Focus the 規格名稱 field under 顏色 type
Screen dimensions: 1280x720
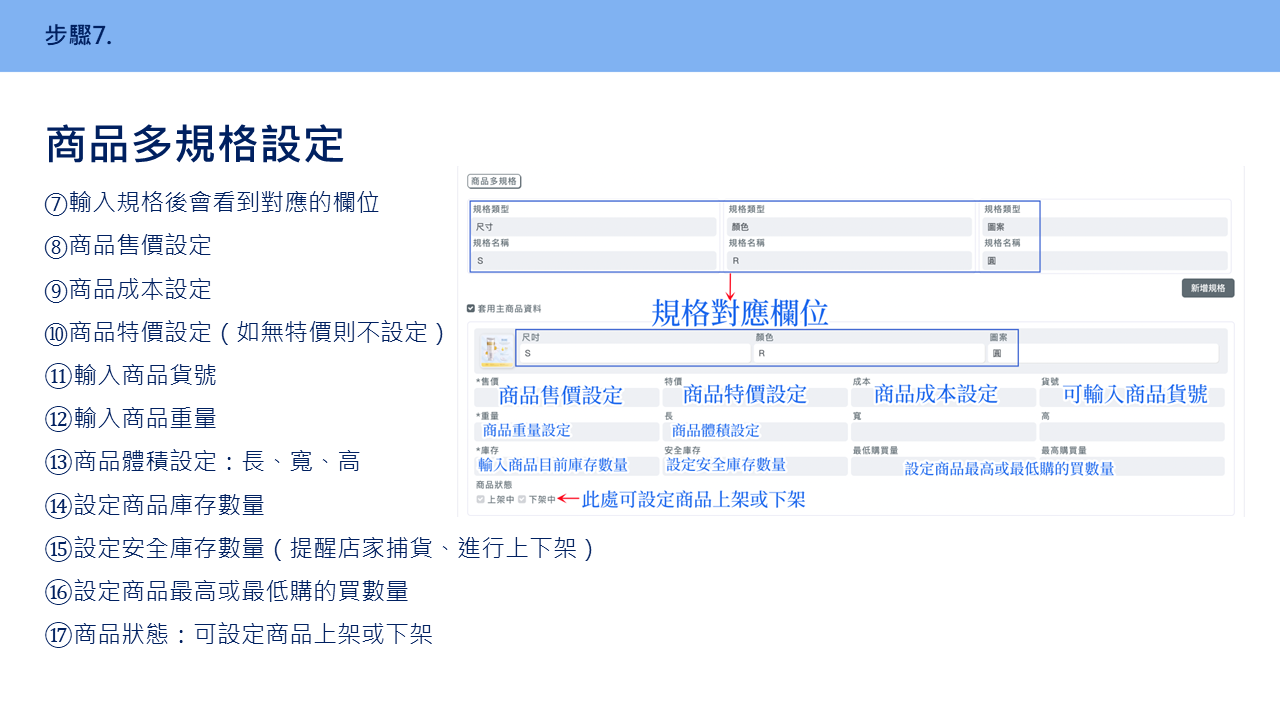(849, 260)
